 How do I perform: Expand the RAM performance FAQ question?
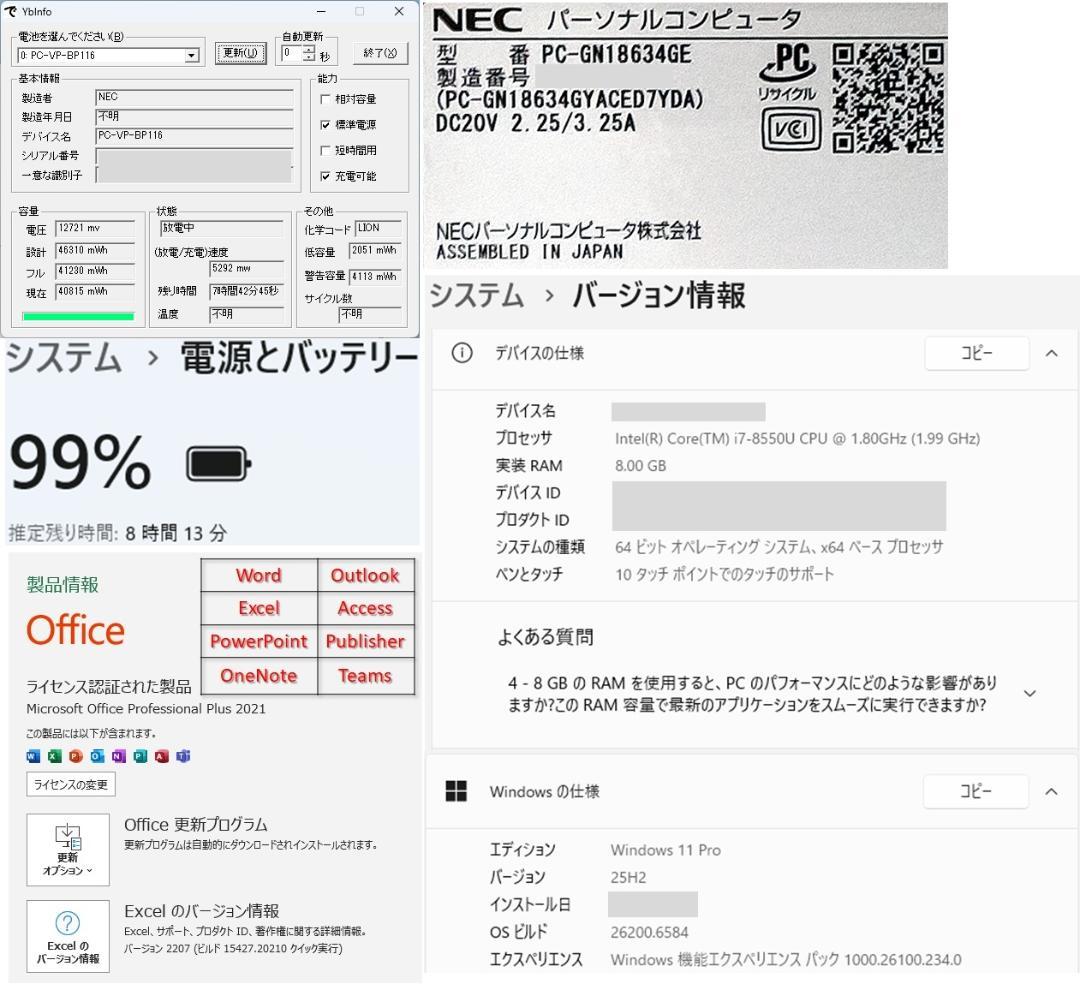click(1029, 693)
